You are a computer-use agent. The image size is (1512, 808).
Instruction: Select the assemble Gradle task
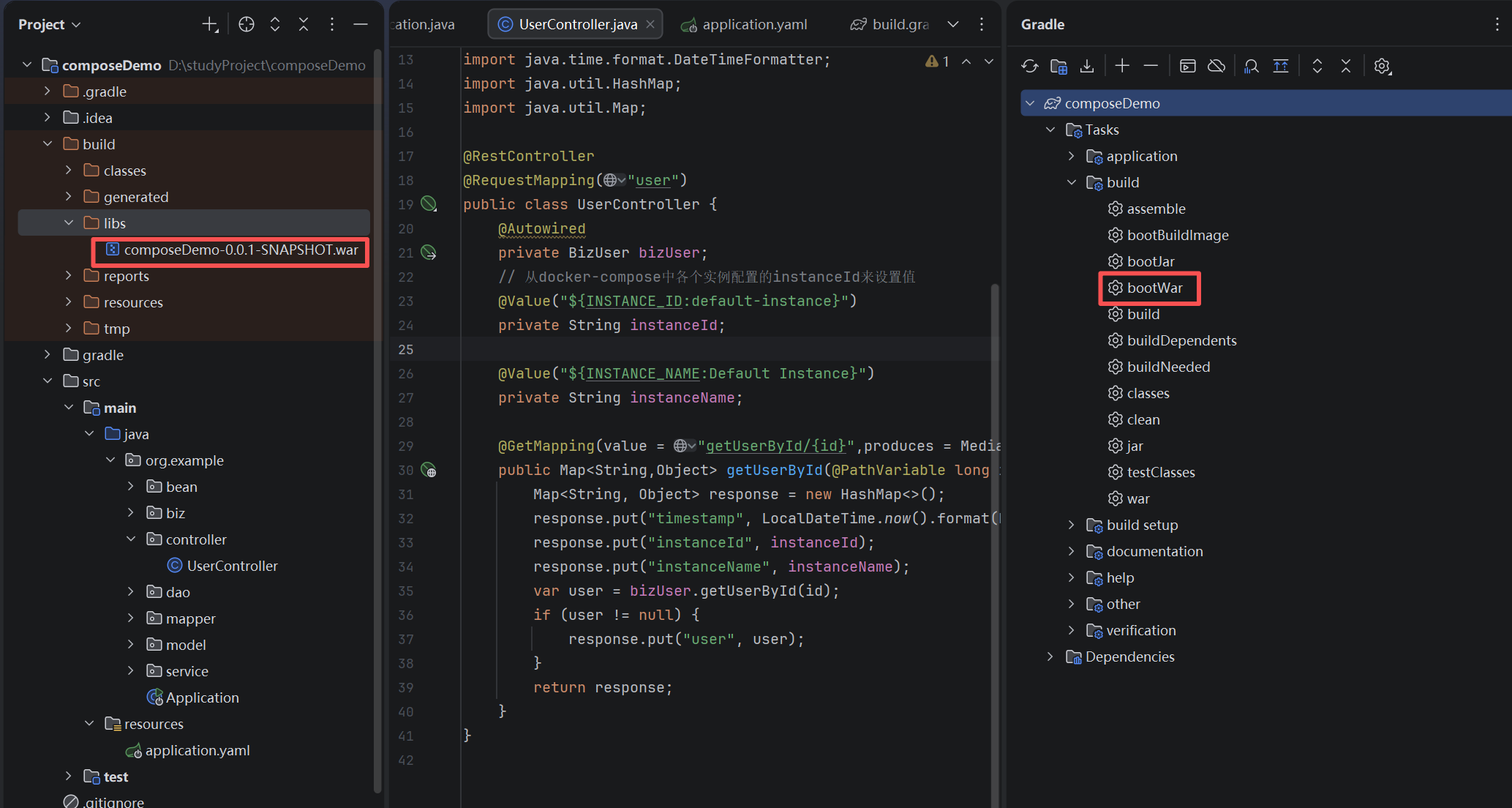[x=1156, y=209]
